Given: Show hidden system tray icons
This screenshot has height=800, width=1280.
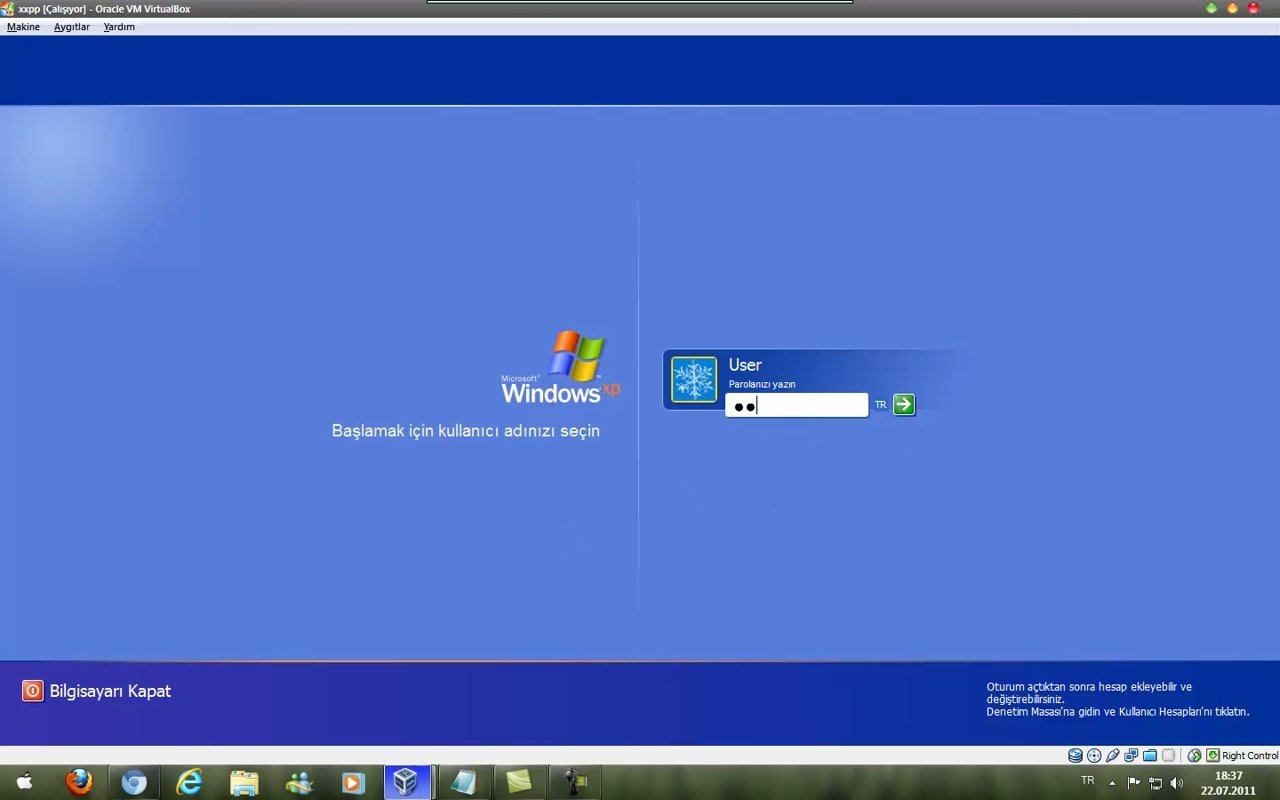Looking at the screenshot, I should [1112, 783].
